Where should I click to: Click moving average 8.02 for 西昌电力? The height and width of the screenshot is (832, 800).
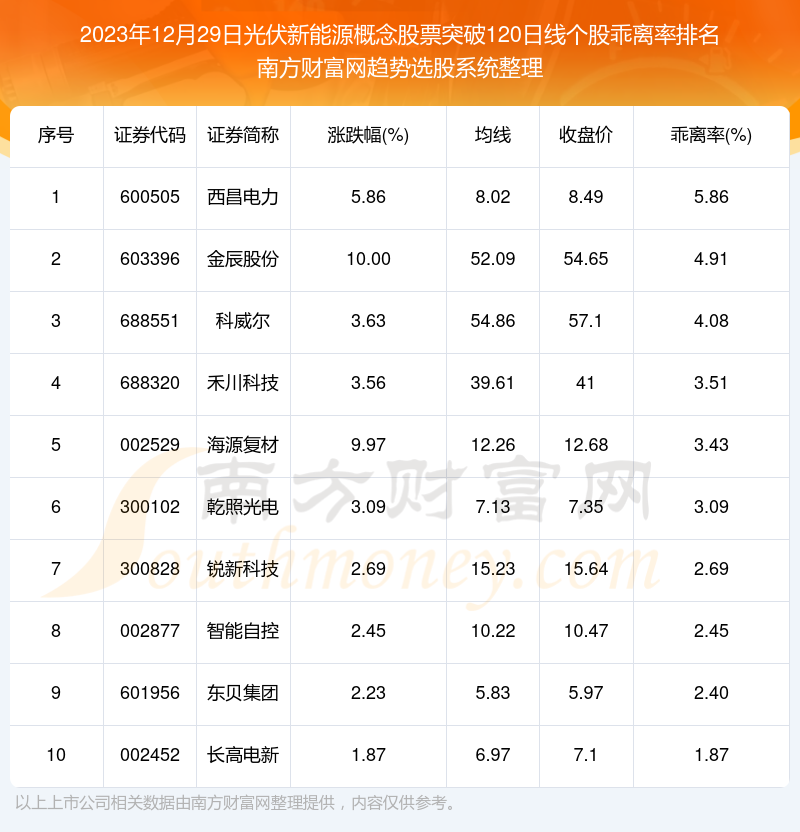(x=493, y=197)
